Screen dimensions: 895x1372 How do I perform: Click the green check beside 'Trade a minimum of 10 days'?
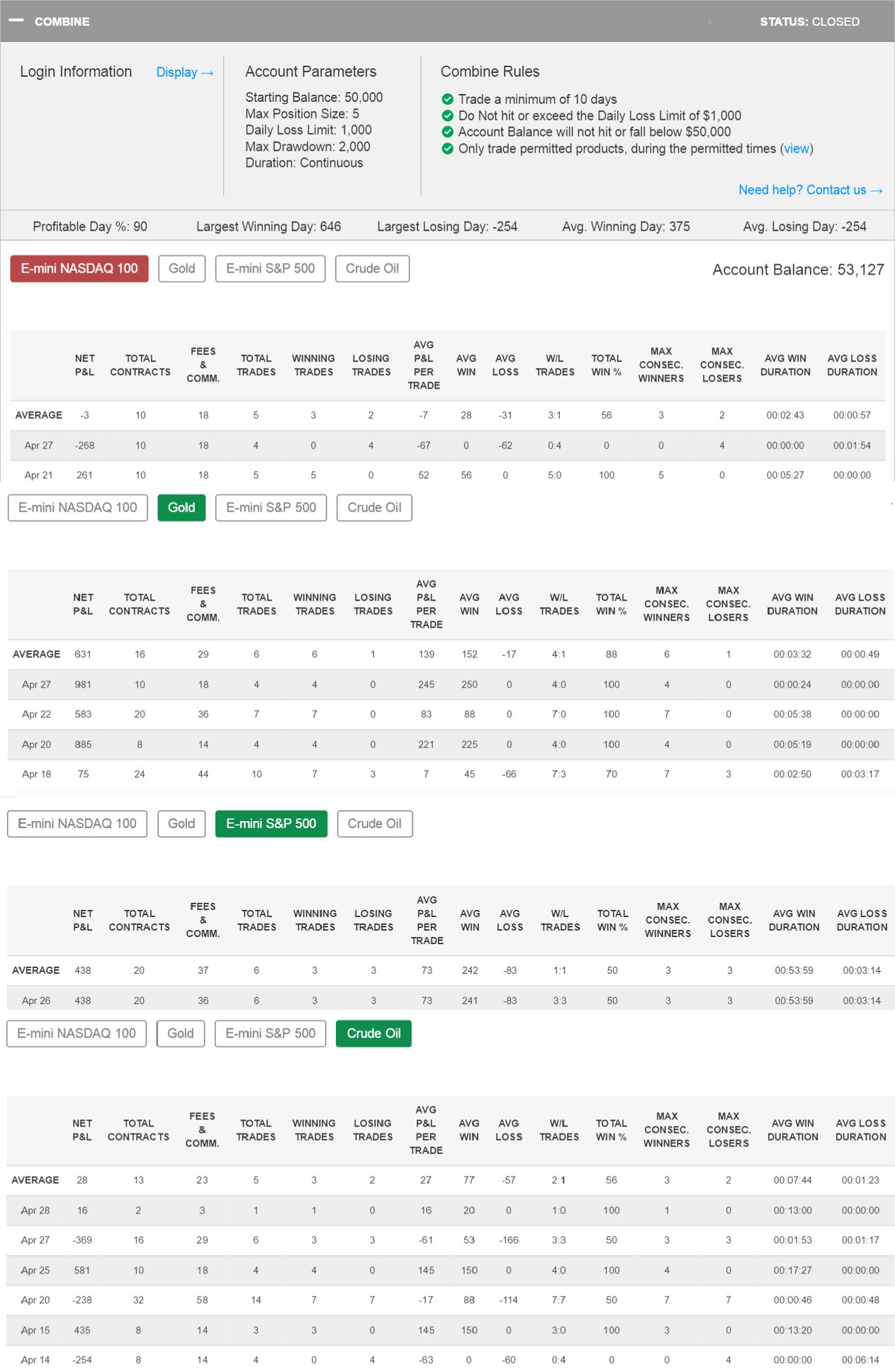click(447, 99)
